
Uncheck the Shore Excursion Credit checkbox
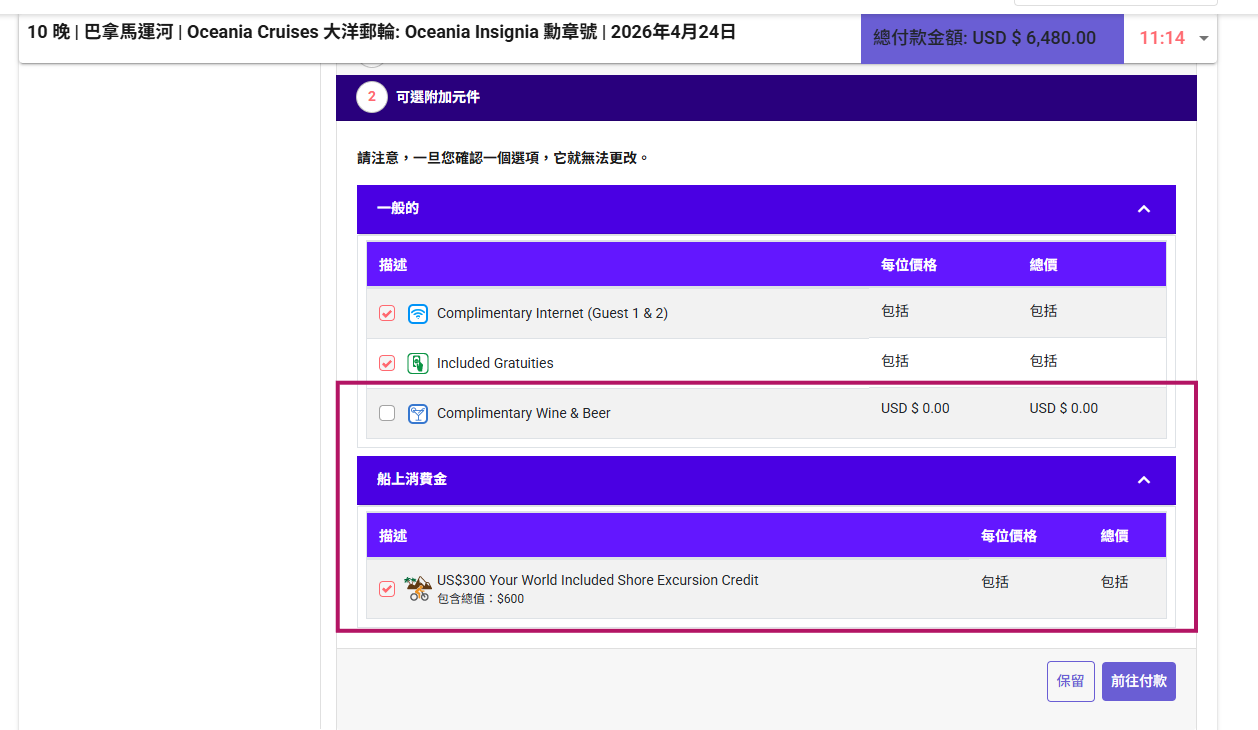tap(387, 589)
